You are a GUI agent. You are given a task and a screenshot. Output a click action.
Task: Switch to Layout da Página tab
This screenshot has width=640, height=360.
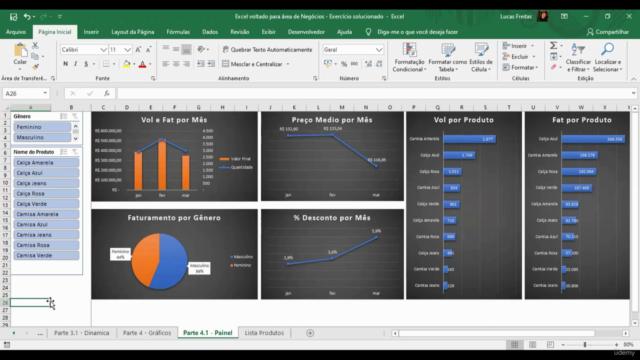pyautogui.click(x=133, y=32)
